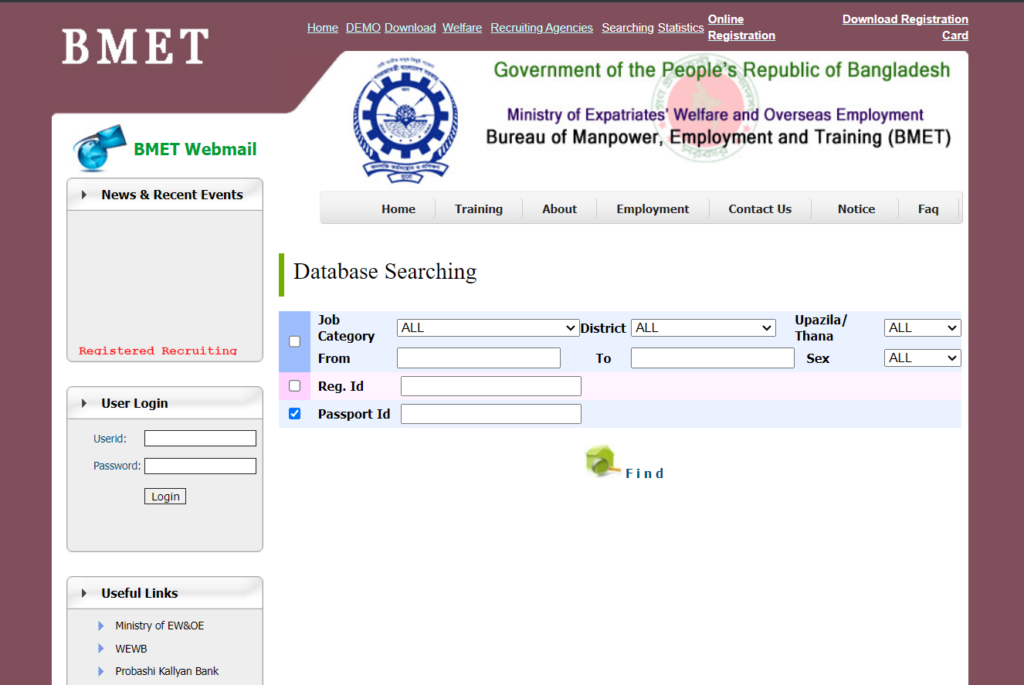Screen dimensions: 1024x685
Task: Open the Home tab in main navigation bar
Action: click(398, 209)
